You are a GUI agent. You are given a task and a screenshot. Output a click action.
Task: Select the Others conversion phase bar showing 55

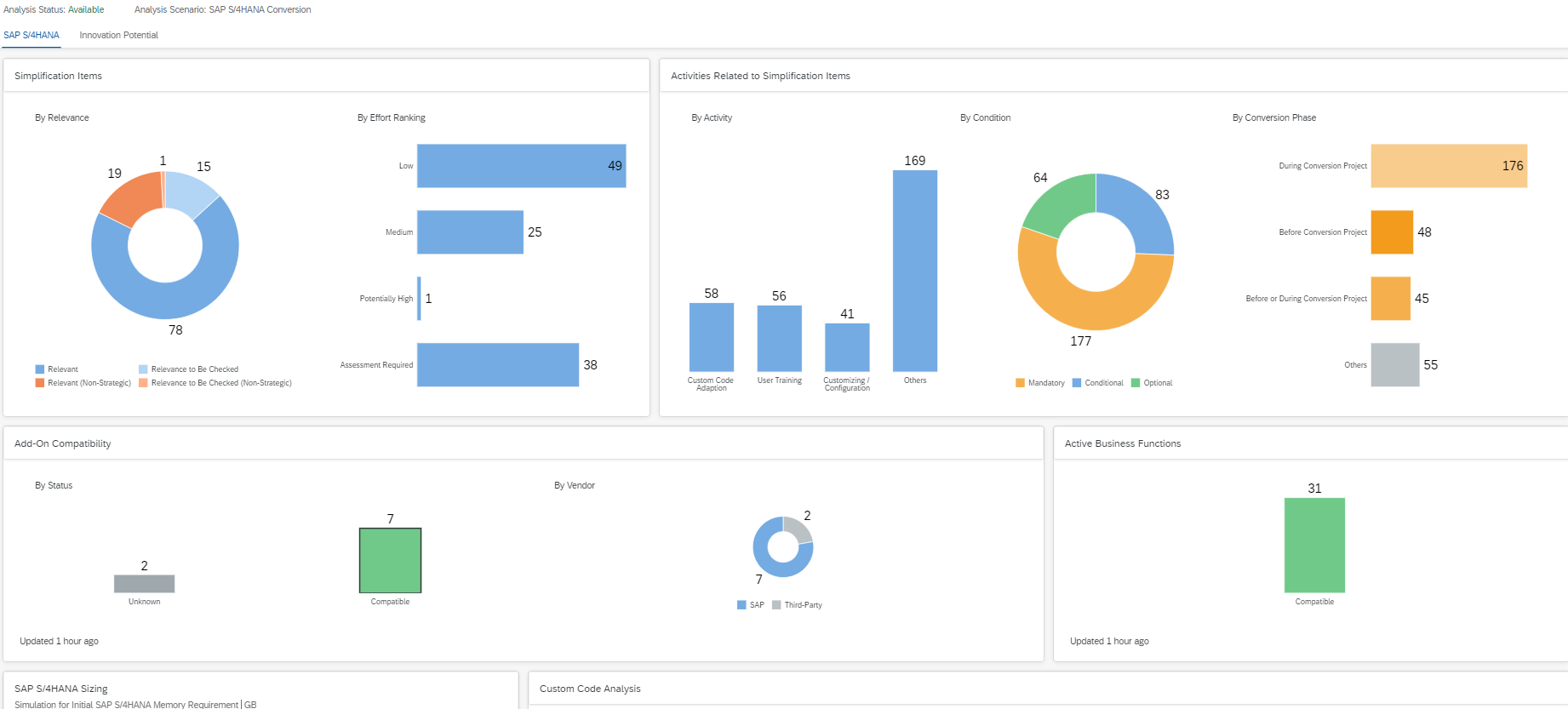tap(1395, 365)
